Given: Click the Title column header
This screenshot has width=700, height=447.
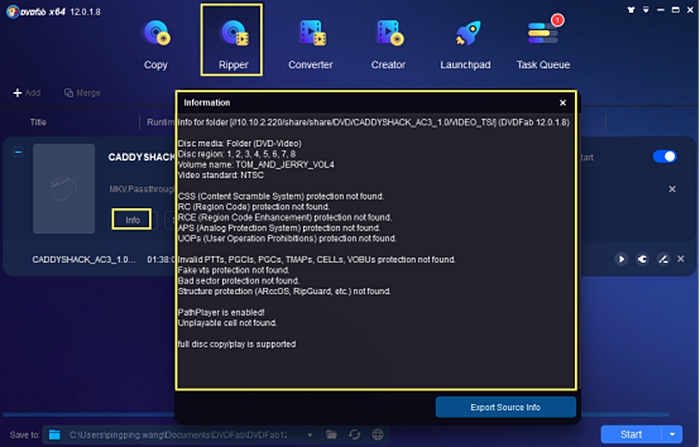Looking at the screenshot, I should pyautogui.click(x=38, y=122).
